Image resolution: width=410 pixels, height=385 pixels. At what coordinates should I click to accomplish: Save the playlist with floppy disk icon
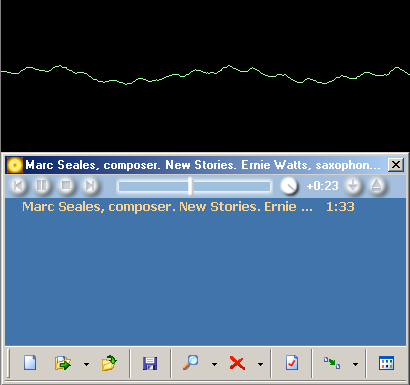click(x=150, y=363)
